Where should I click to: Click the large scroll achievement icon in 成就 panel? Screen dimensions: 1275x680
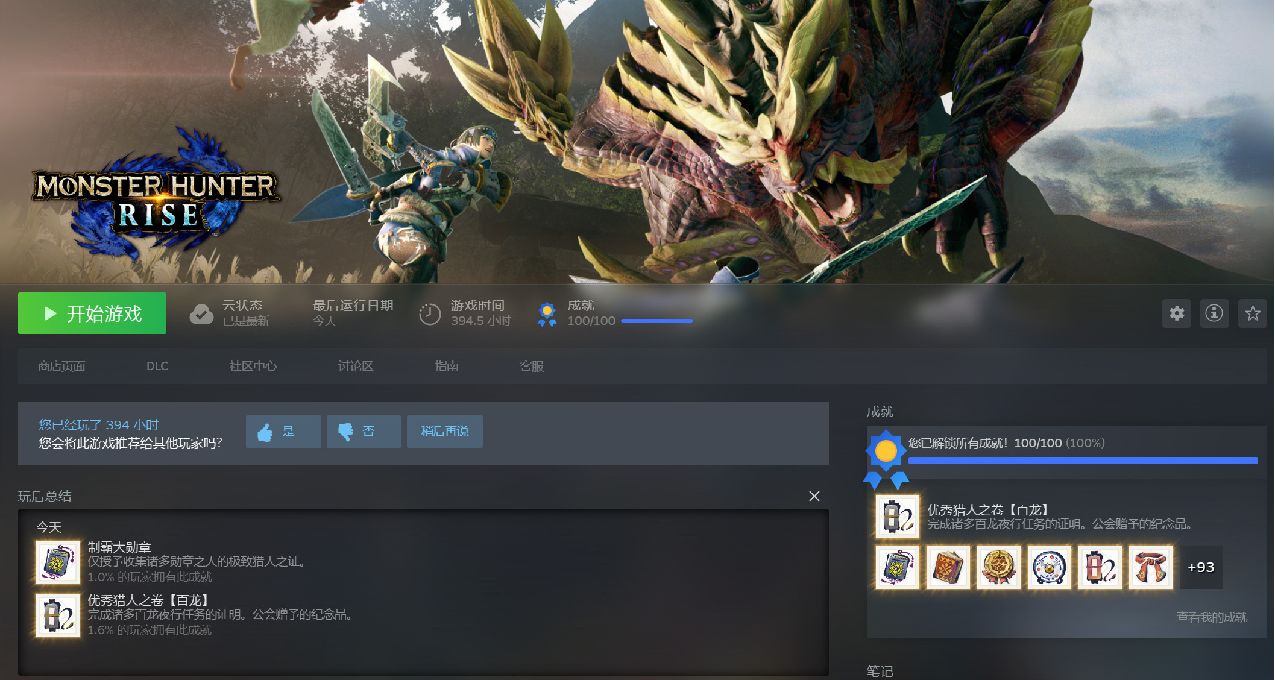[x=897, y=516]
